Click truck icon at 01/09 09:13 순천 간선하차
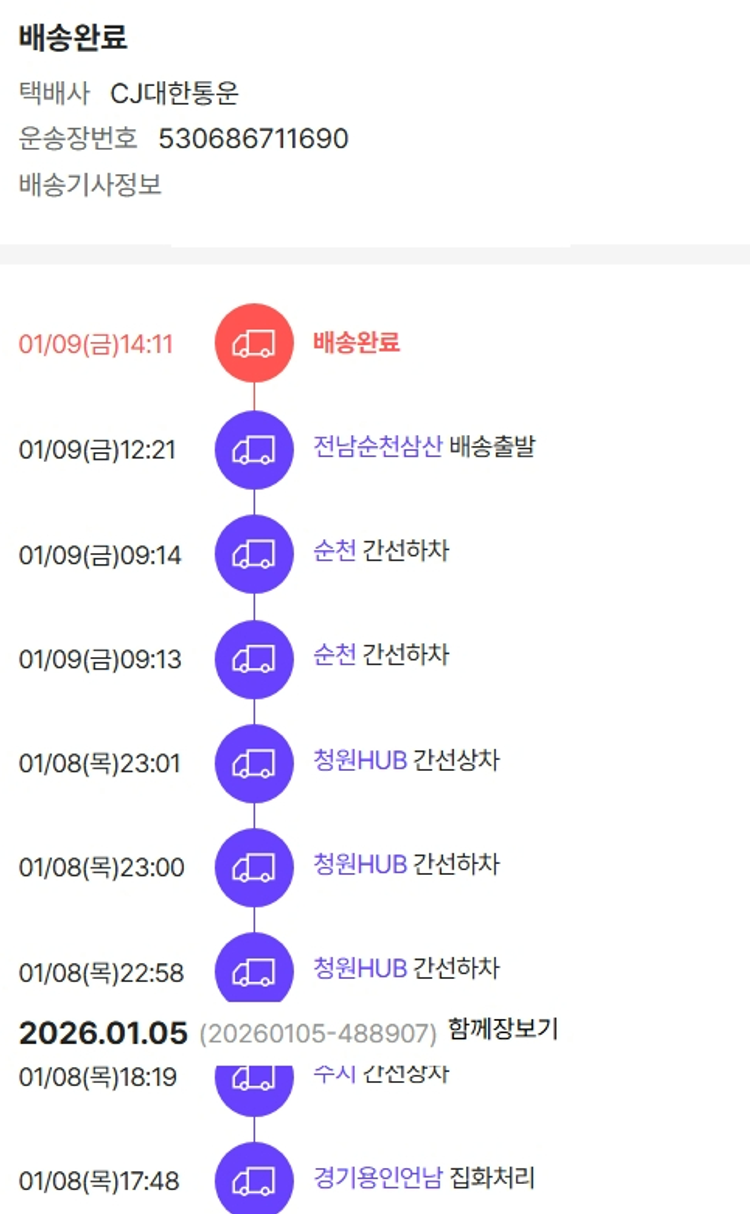The image size is (750, 1214). tap(254, 659)
